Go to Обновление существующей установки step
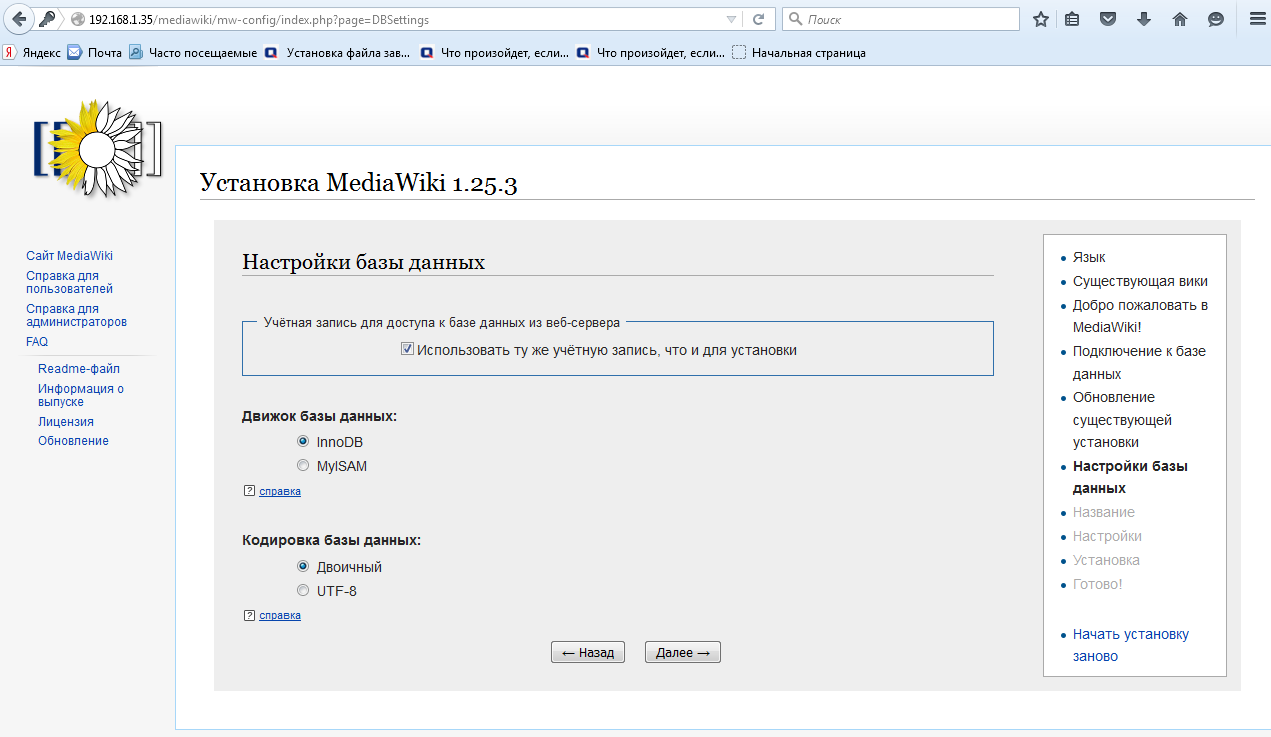1271x737 pixels. click(x=1122, y=420)
